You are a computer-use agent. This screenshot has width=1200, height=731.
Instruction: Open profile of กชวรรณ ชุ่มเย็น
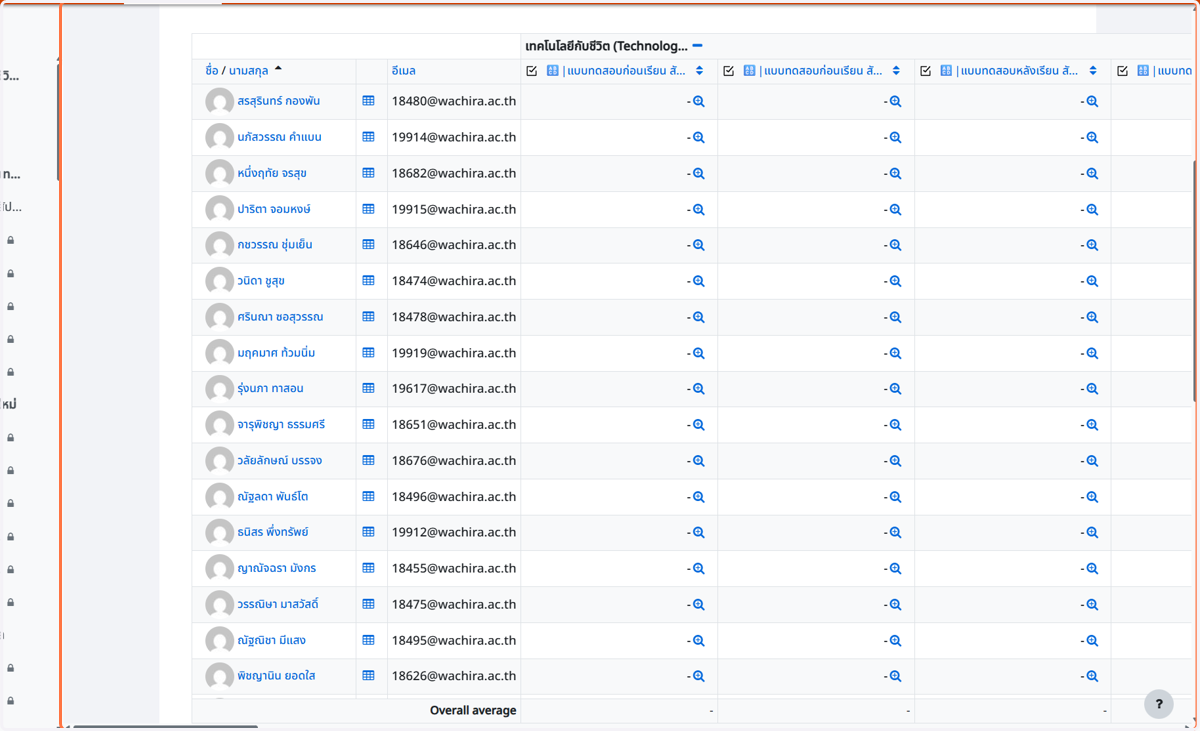(x=275, y=245)
